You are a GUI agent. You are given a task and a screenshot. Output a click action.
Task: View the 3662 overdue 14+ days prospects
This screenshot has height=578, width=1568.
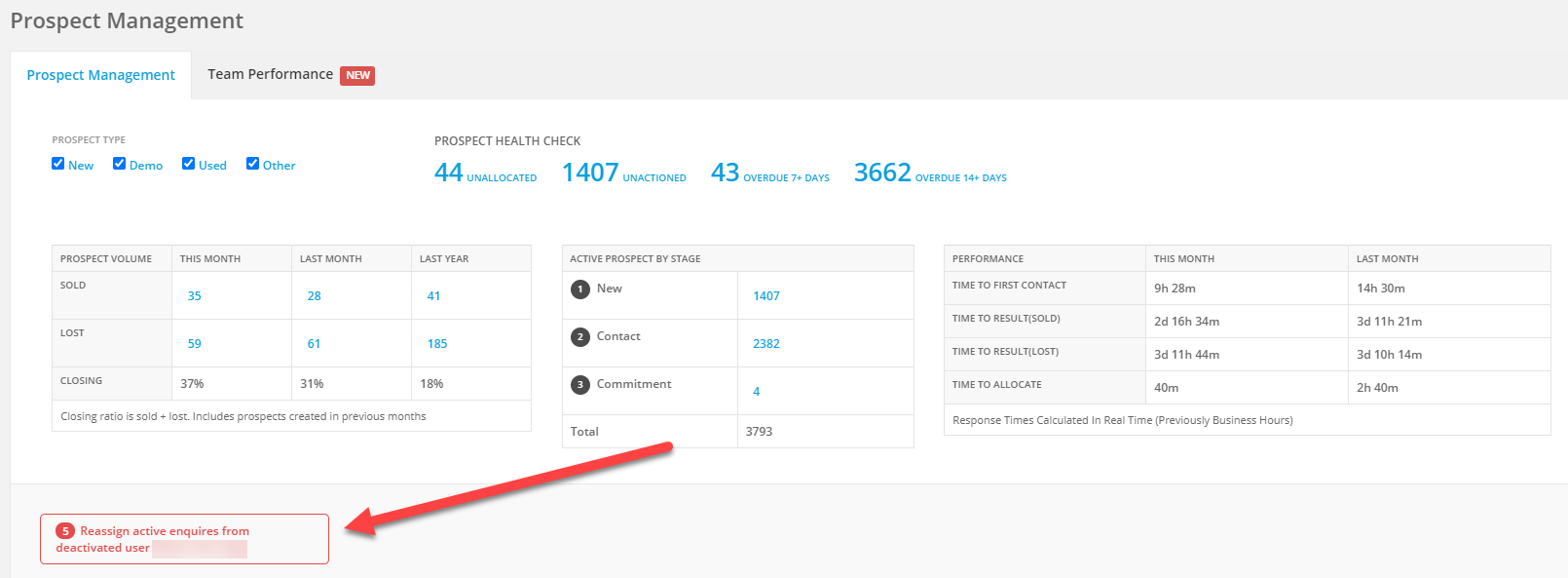(x=882, y=173)
